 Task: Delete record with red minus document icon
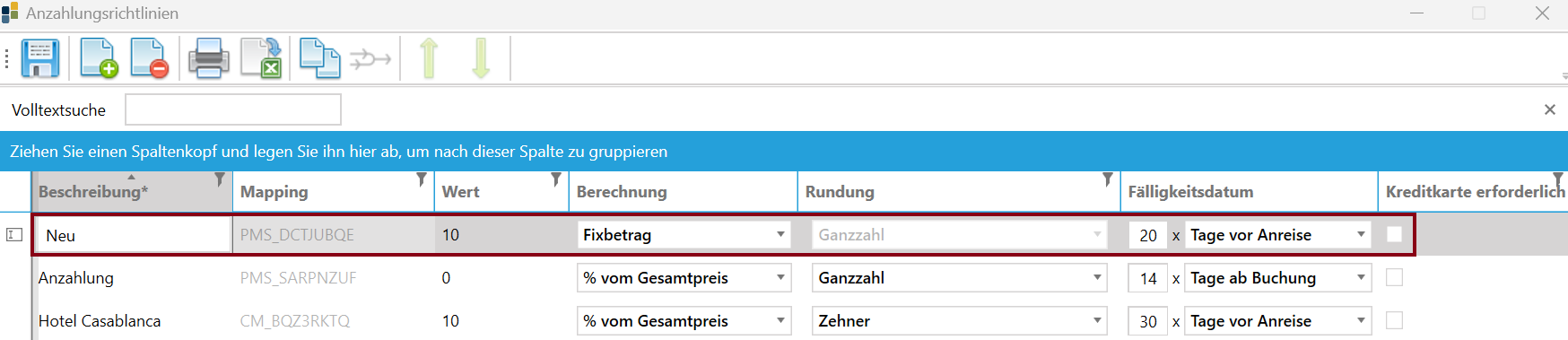coord(149,59)
